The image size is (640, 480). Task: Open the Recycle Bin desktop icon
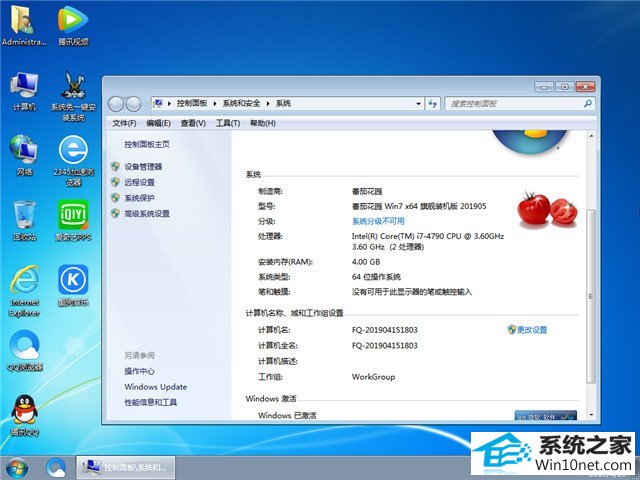[x=24, y=216]
